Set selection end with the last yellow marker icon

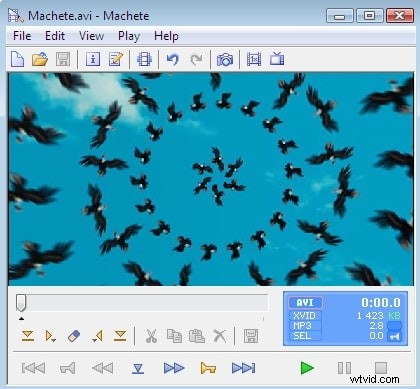[x=120, y=336]
